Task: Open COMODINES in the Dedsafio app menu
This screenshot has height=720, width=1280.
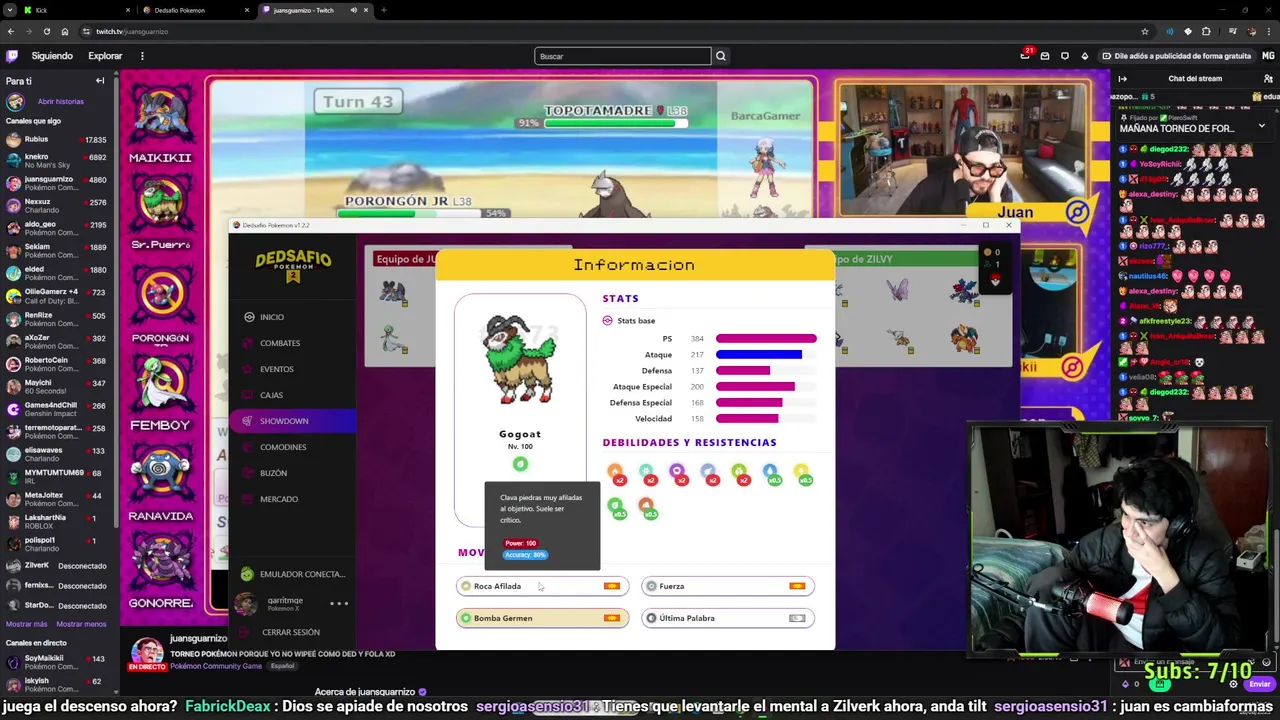Action: (x=282, y=447)
